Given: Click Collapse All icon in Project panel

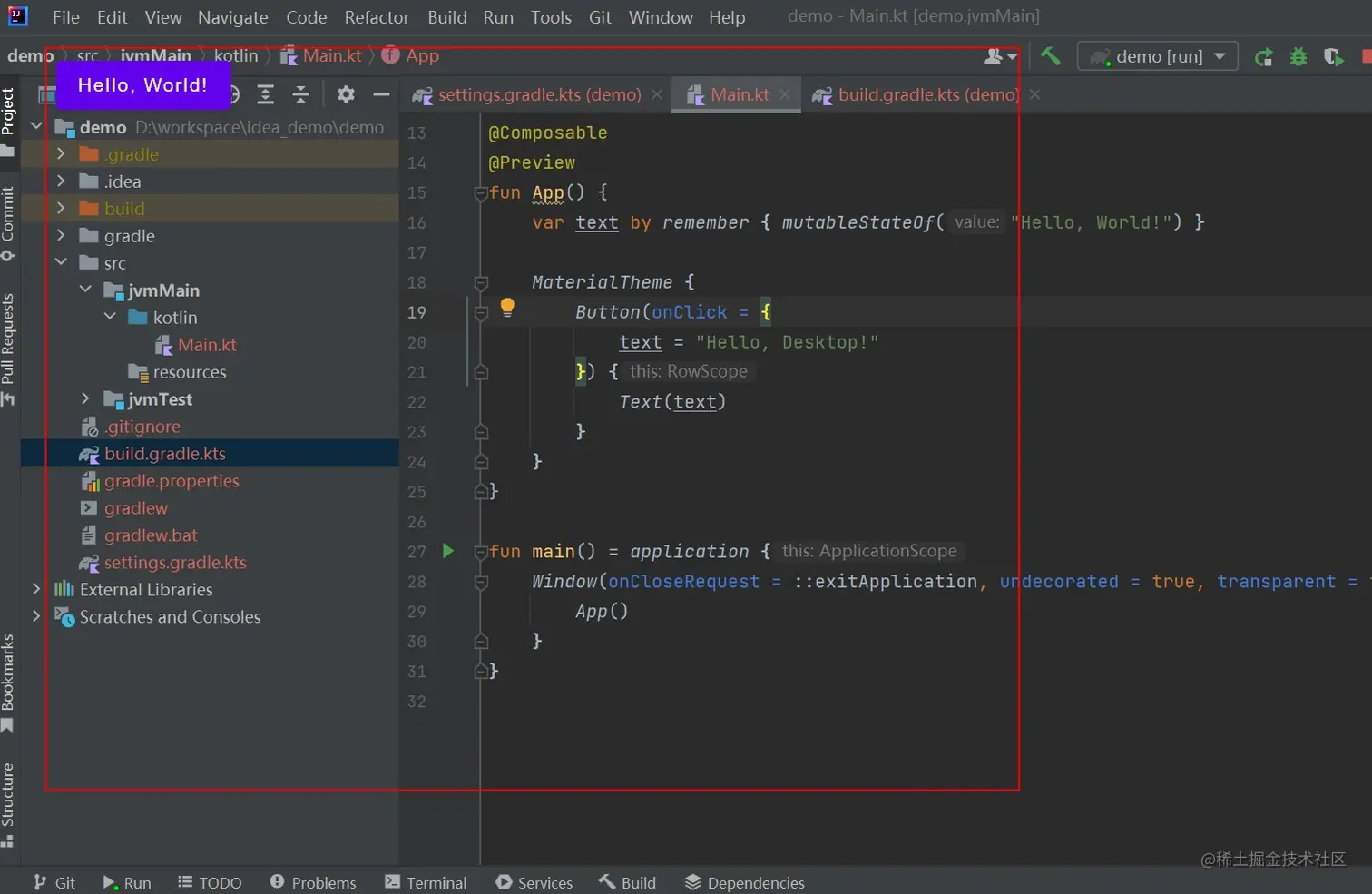Looking at the screenshot, I should [301, 94].
